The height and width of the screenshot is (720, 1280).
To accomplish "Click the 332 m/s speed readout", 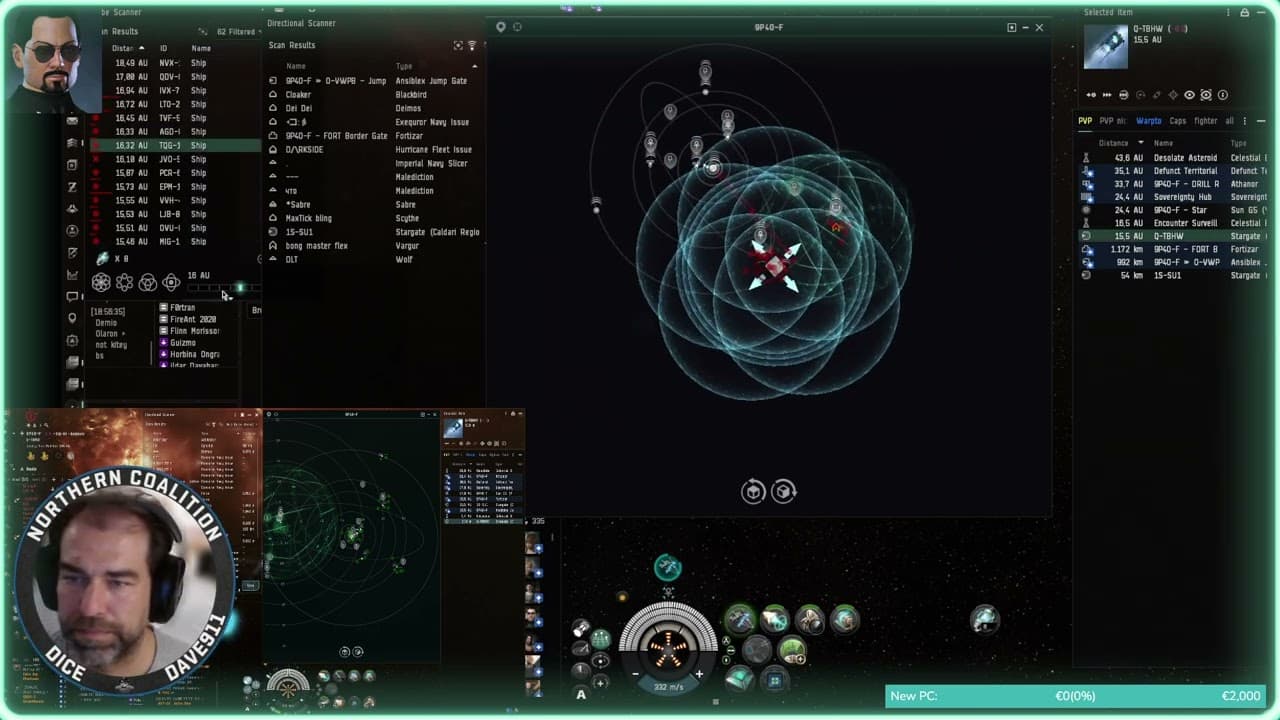I will coord(667,687).
